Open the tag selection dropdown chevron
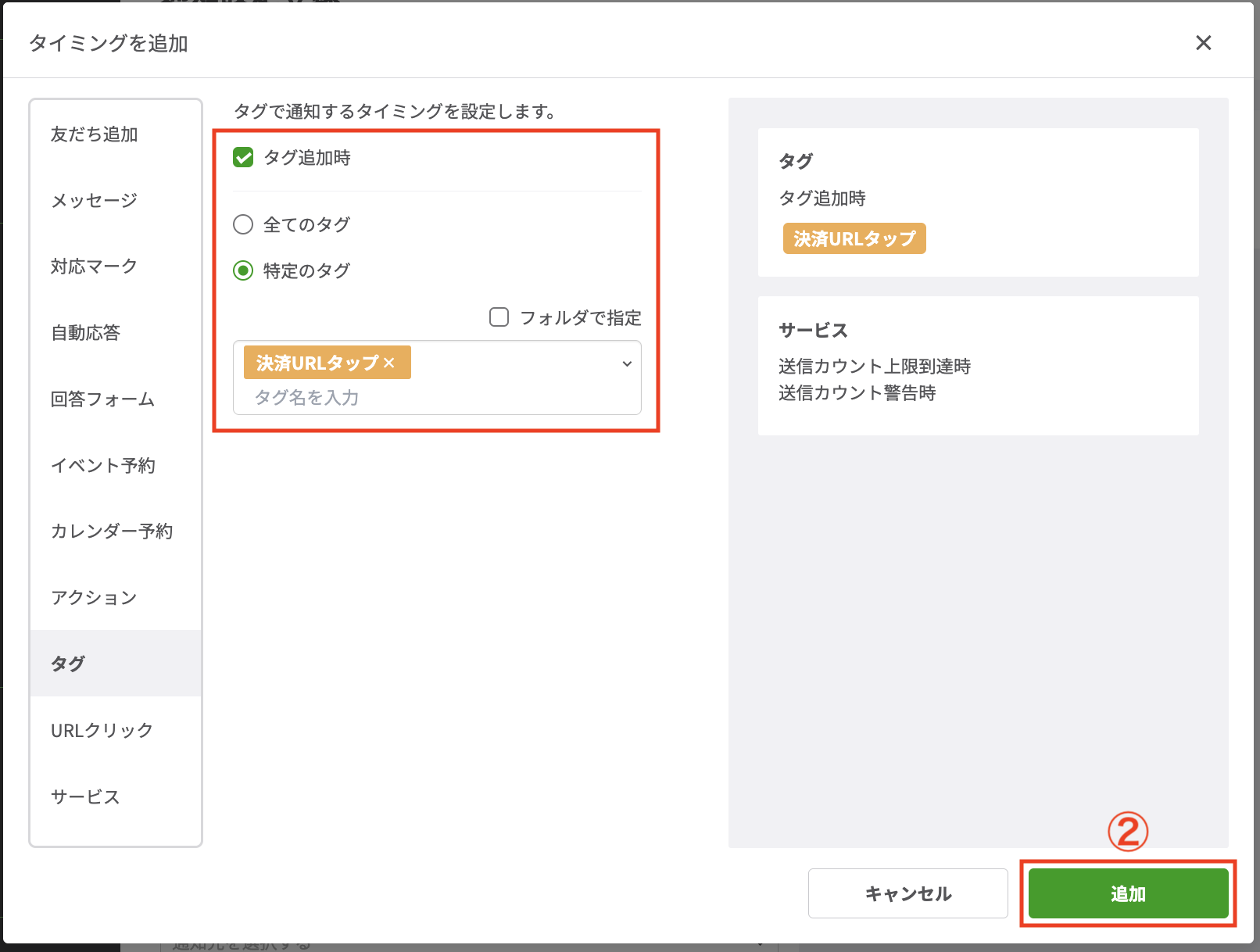1260x952 pixels. [626, 363]
